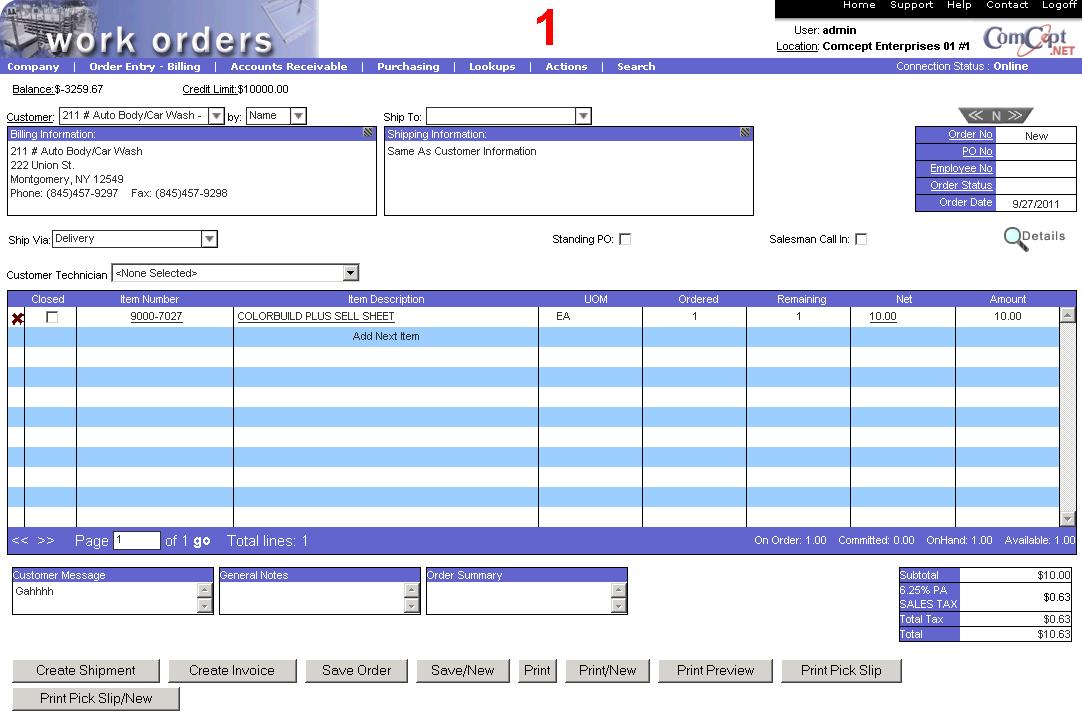This screenshot has height=716, width=1082.
Task: Click the Create Invoice button
Action: click(x=231, y=671)
